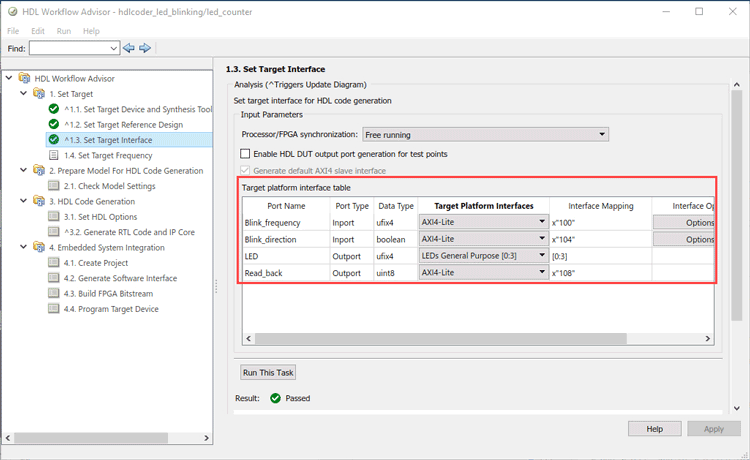Toggle Generate default AXI4 slave interface checkbox
Screen dimensions: 750x460
(246, 171)
